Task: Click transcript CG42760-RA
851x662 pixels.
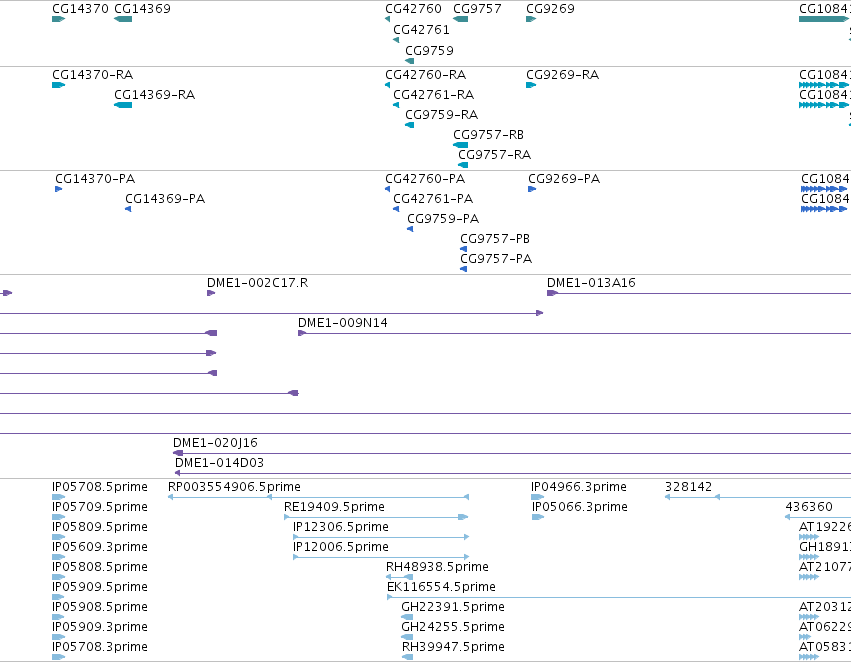Action: [388, 85]
